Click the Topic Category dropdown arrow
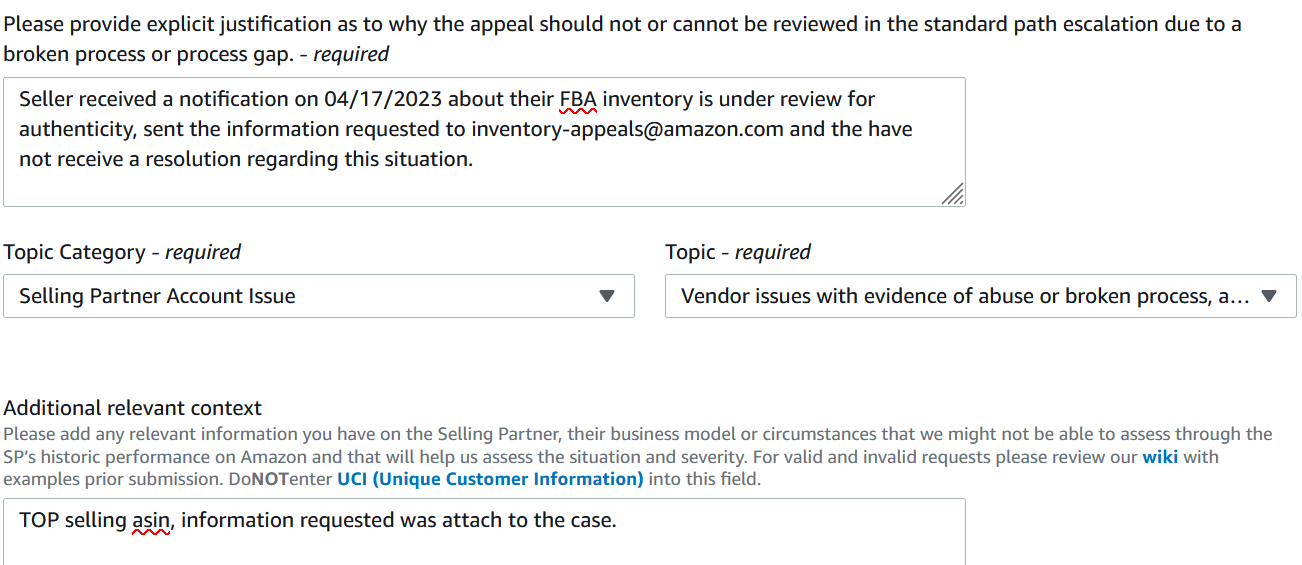1302x565 pixels. [x=606, y=296]
